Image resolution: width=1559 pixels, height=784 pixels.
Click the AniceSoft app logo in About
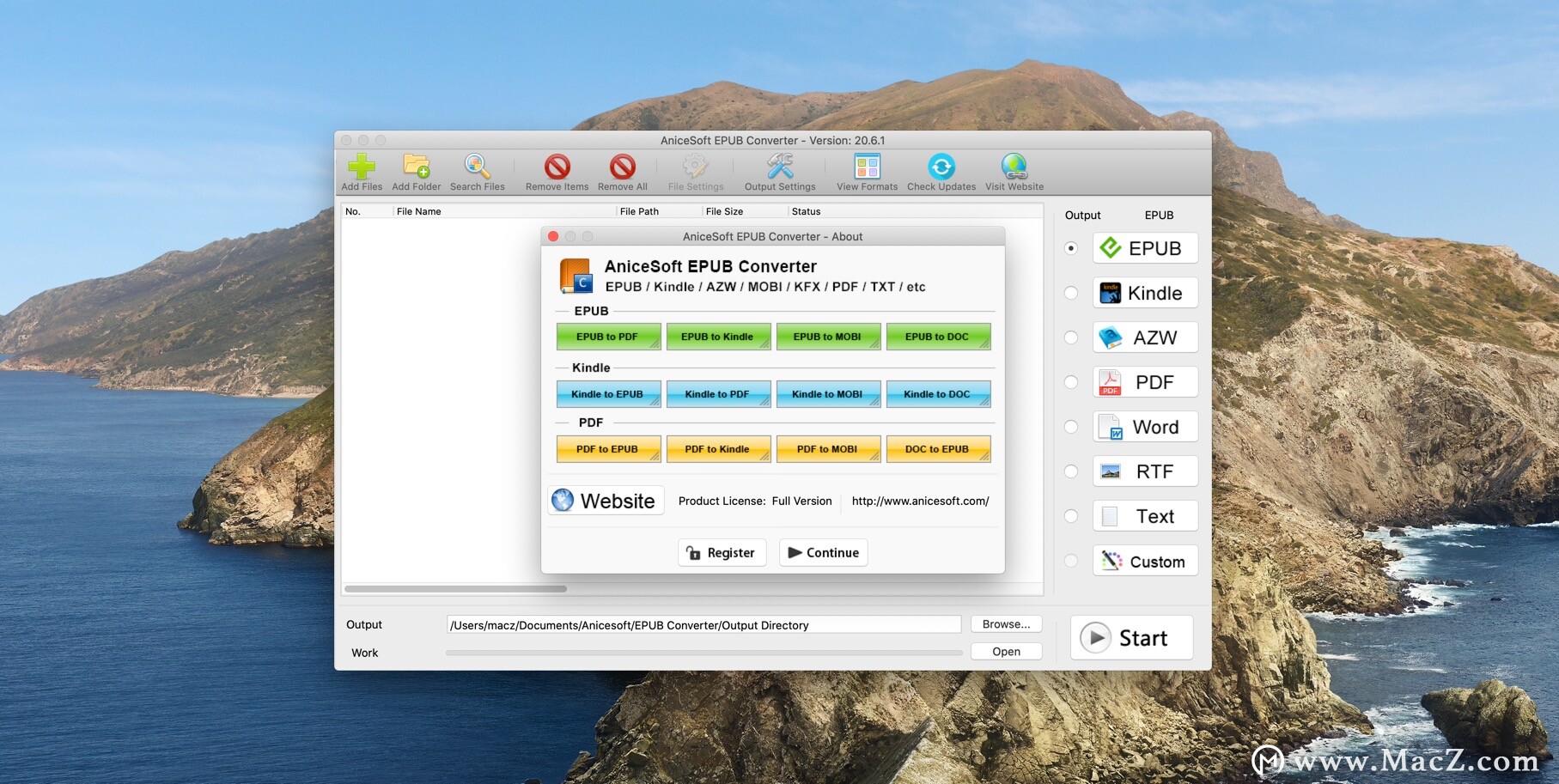pos(575,277)
